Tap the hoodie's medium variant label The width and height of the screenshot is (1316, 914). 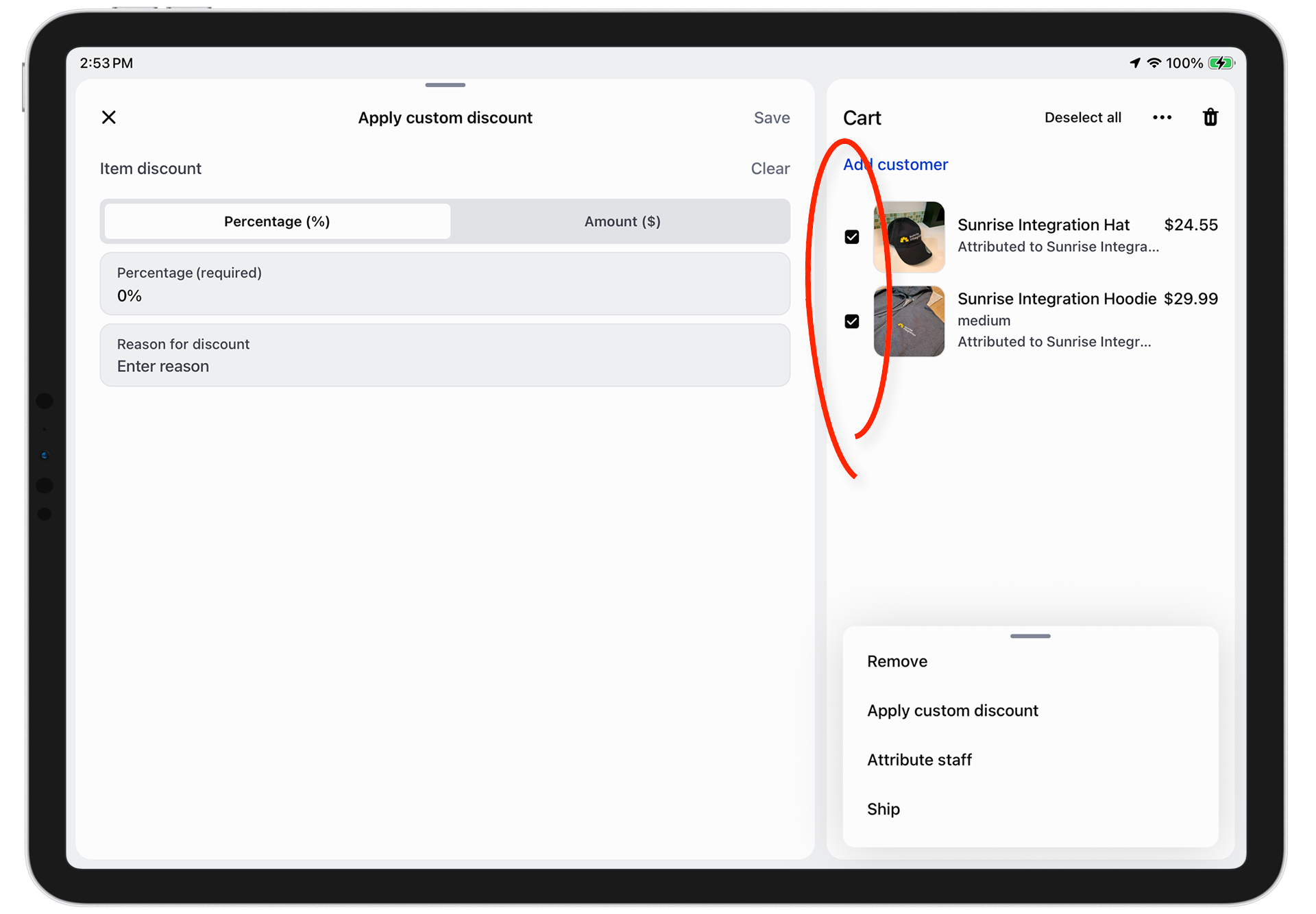984,321
